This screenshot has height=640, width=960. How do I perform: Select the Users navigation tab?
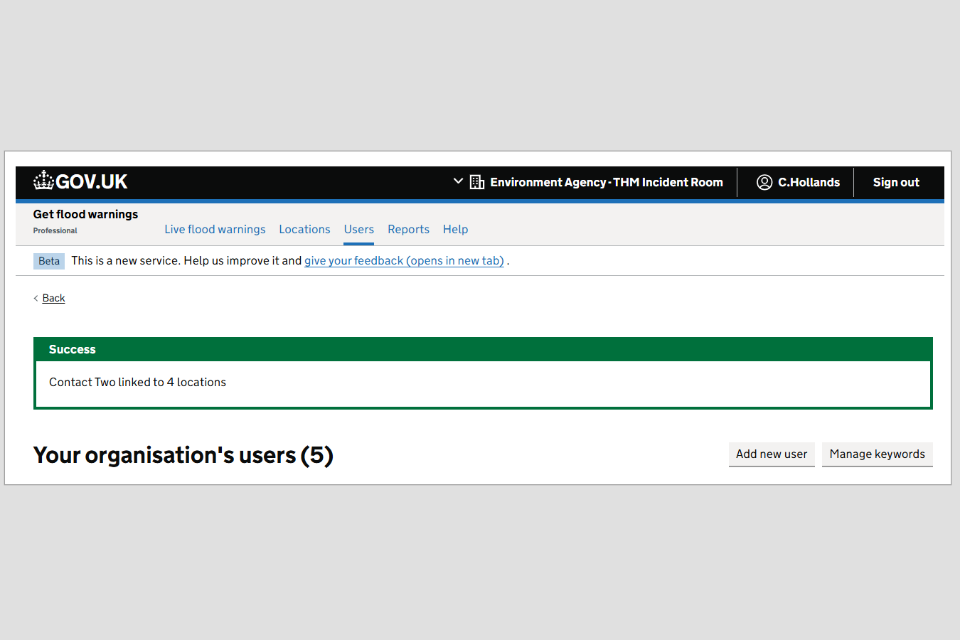point(359,229)
